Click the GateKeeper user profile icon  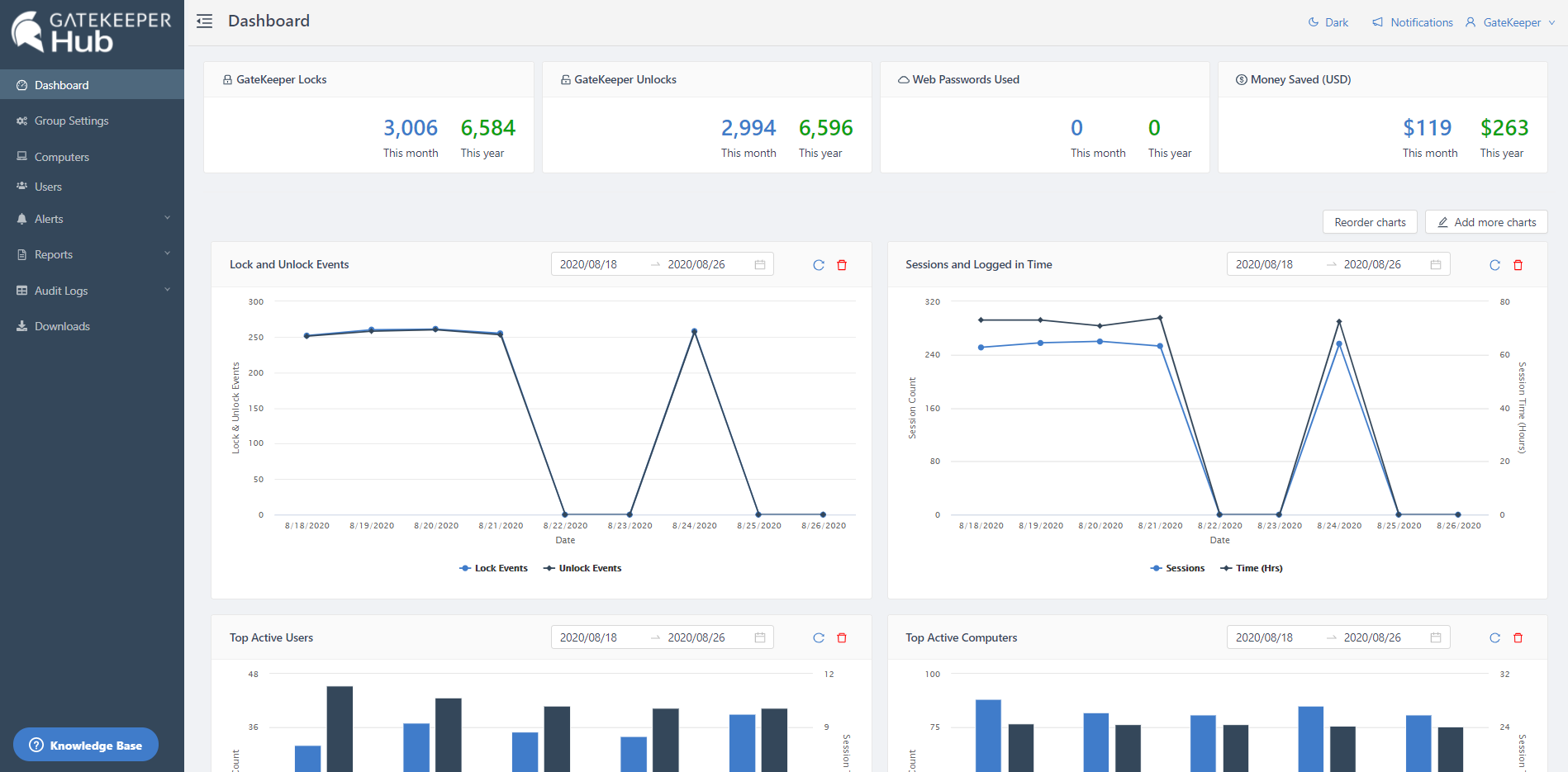(1471, 22)
